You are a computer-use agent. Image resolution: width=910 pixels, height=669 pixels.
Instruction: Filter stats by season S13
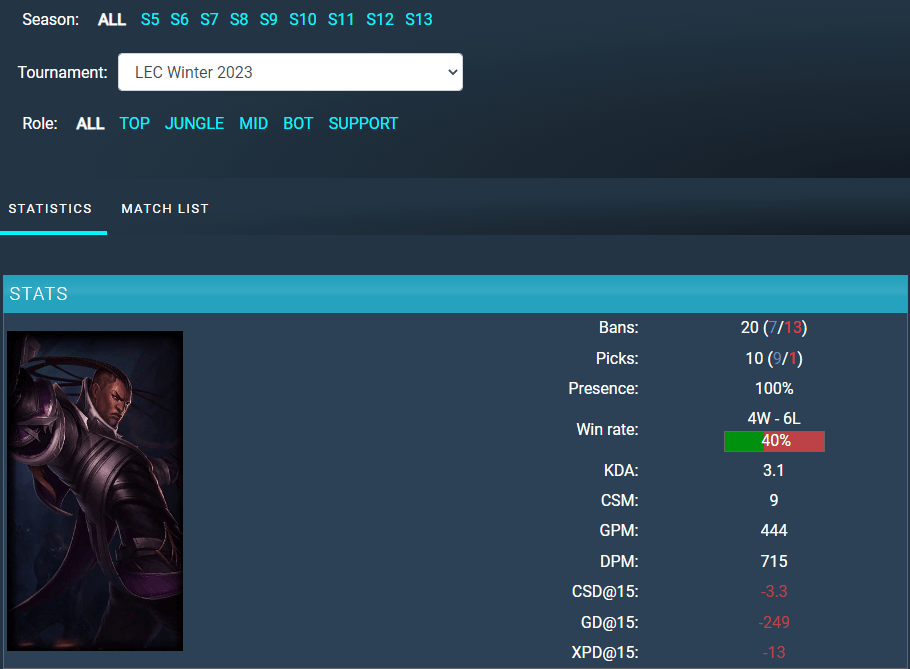(418, 20)
